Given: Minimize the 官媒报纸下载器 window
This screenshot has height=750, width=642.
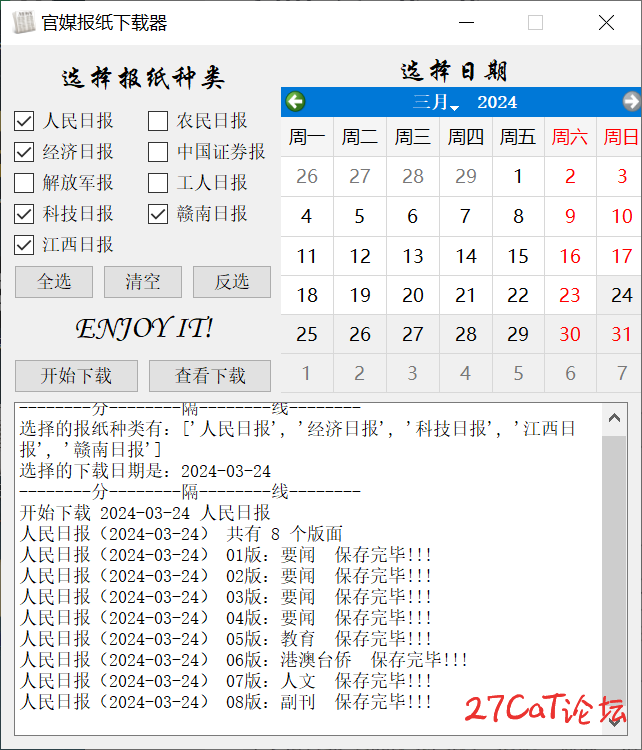Looking at the screenshot, I should (x=466, y=22).
